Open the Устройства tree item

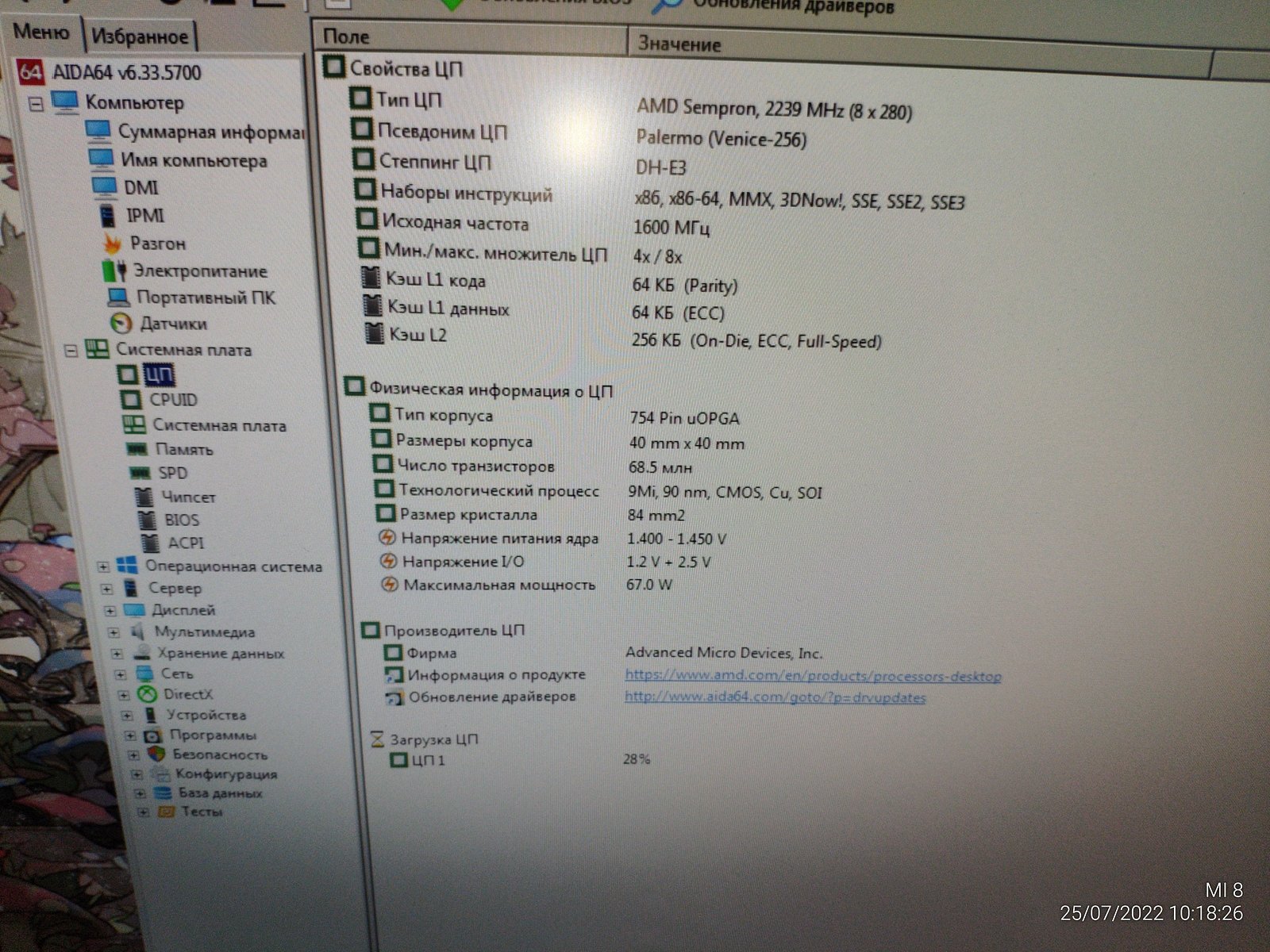pyautogui.click(x=206, y=715)
